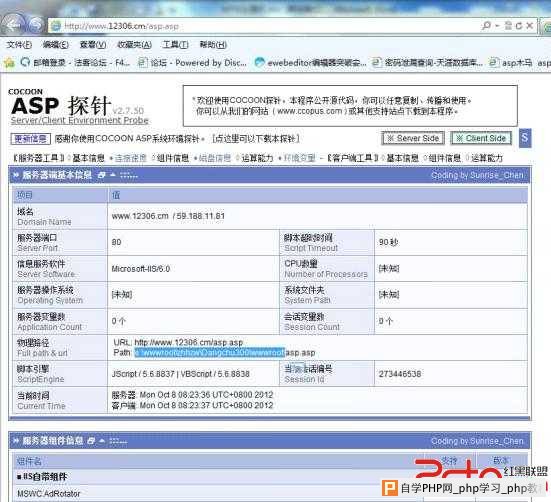Open the ewebeditor bookmark on favorites bar
The image size is (551, 502).
(x=311, y=63)
